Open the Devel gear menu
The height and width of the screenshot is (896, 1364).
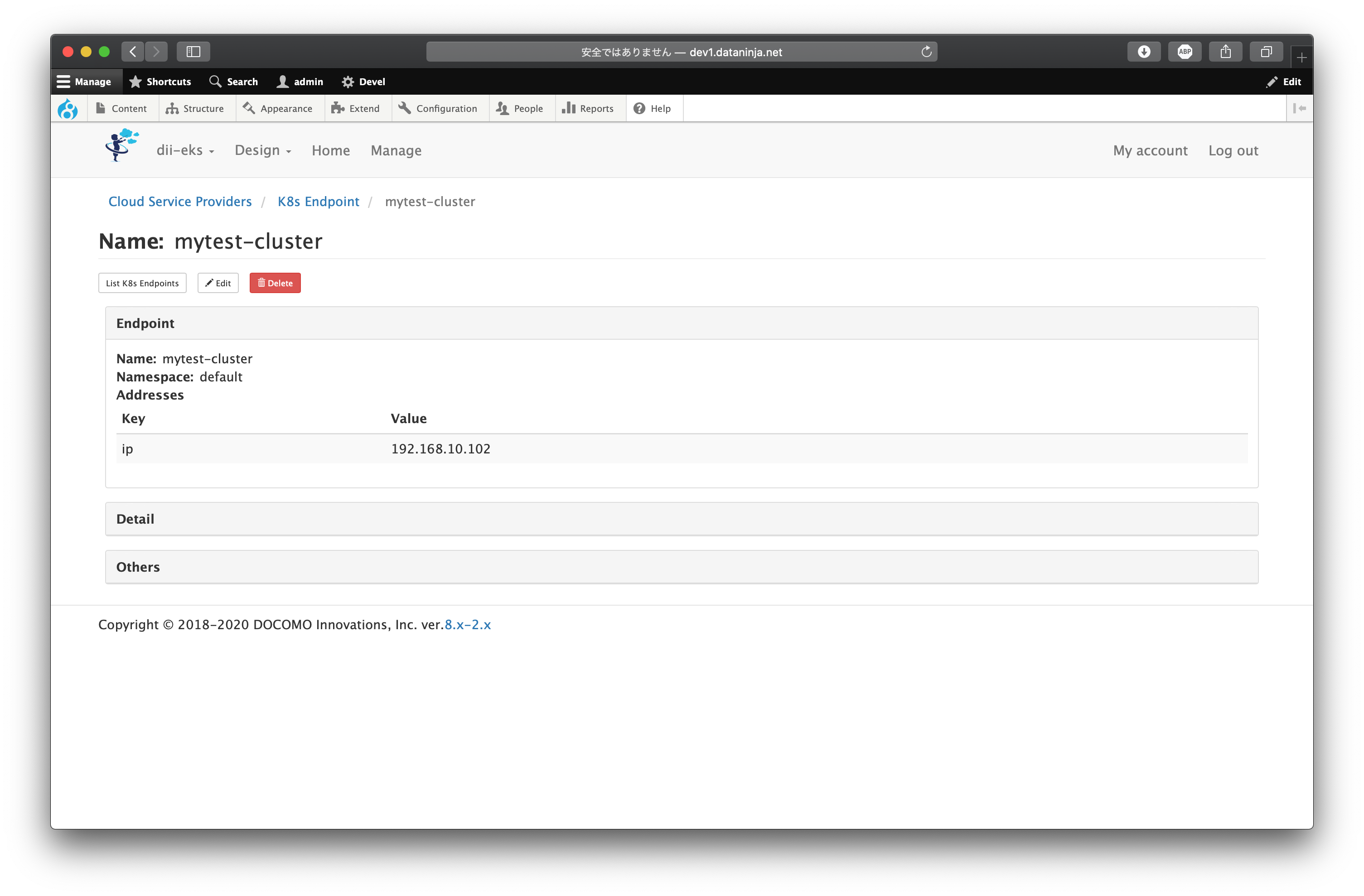click(363, 82)
